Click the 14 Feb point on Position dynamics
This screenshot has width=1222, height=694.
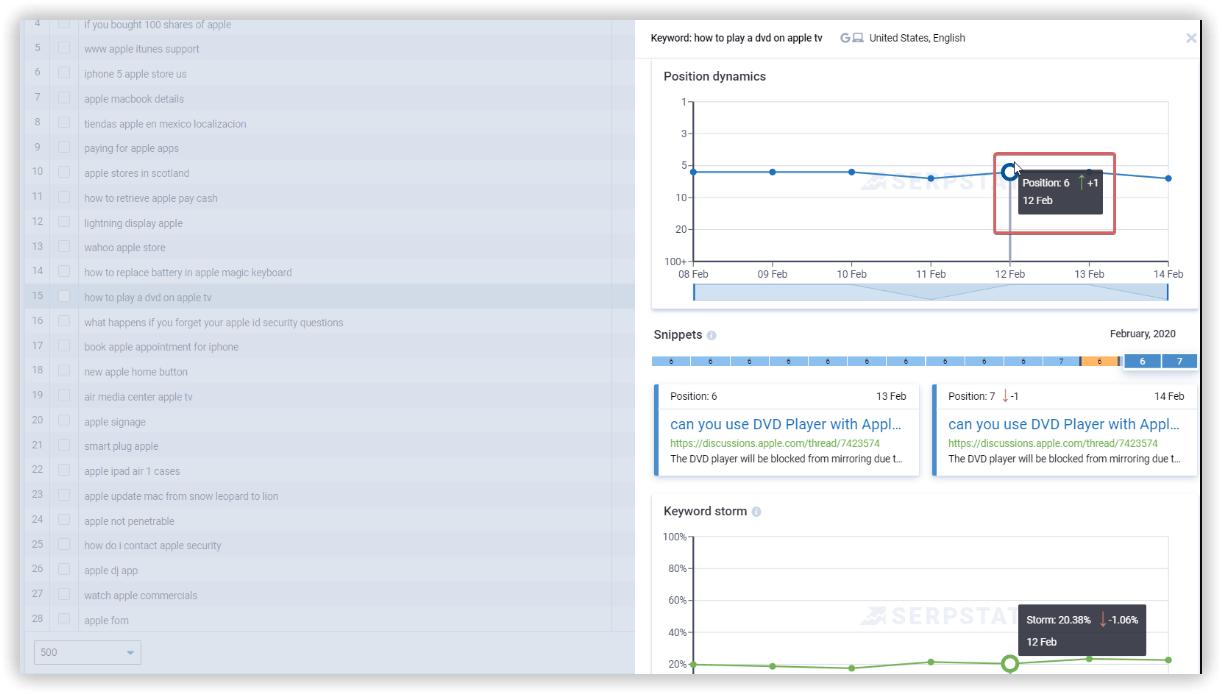(1168, 178)
